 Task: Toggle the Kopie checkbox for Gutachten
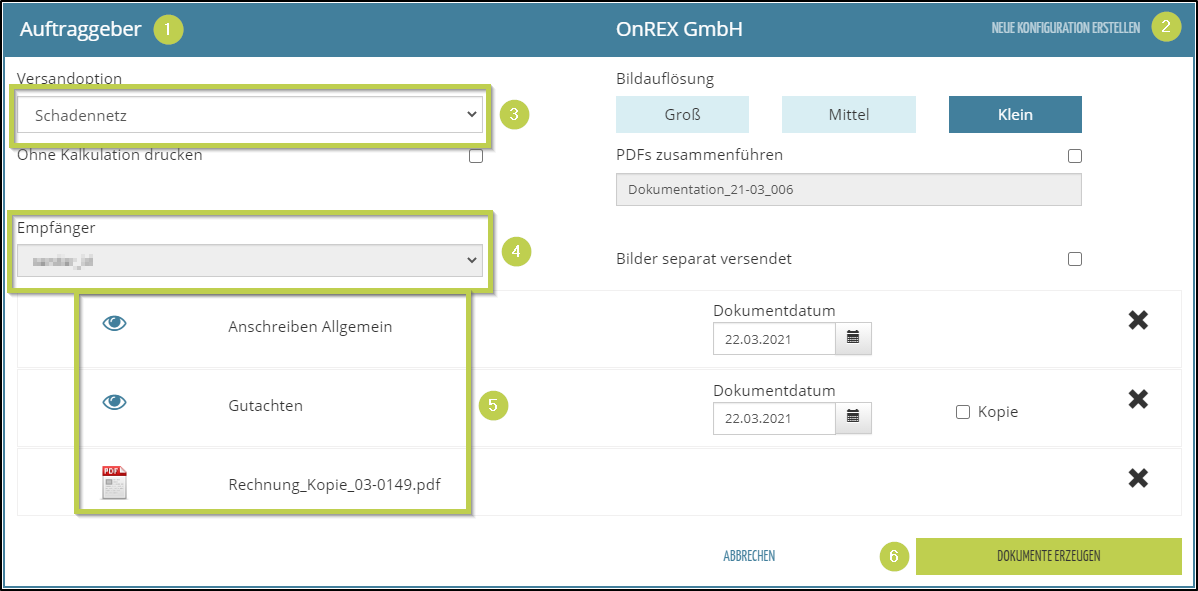963,412
